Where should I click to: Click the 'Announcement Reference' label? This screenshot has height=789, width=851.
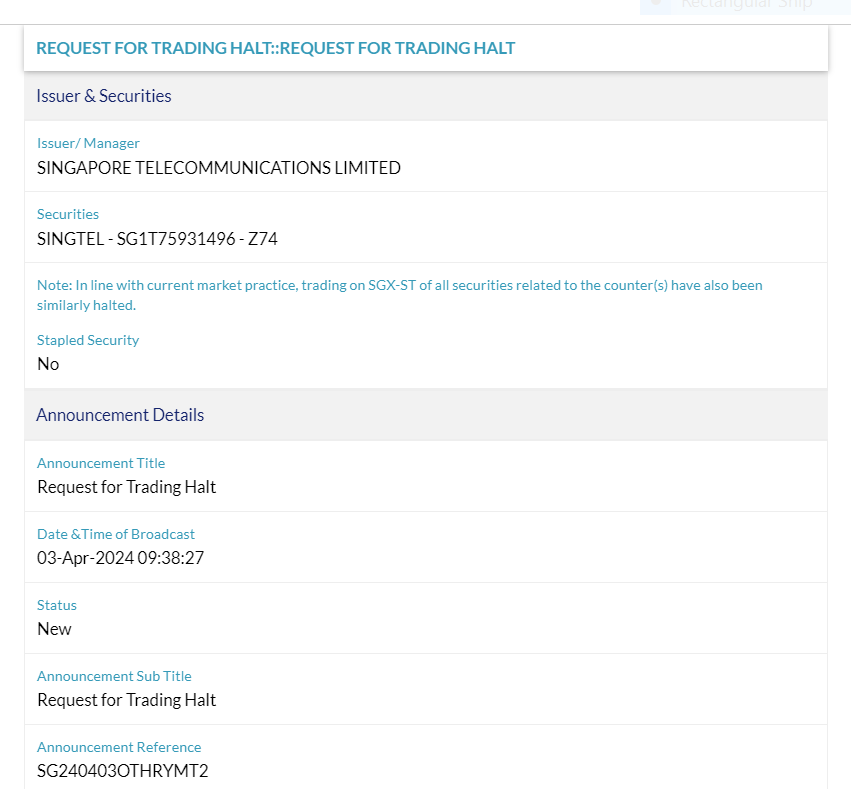[119, 747]
